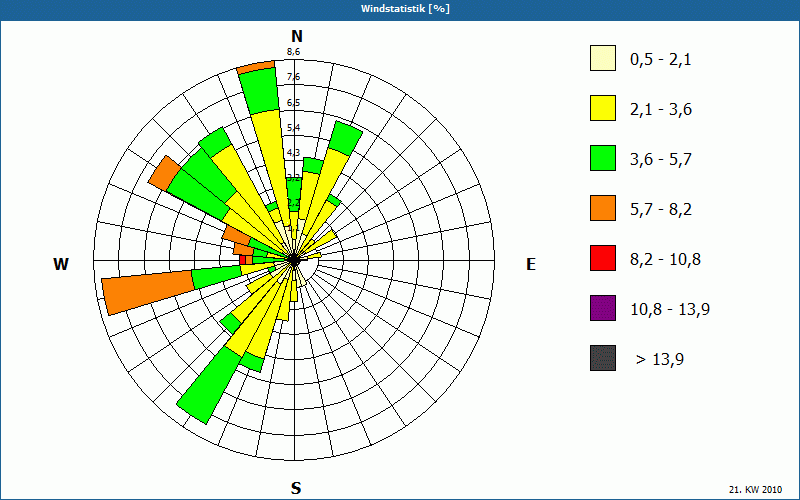Viewport: 800px width, 500px height.
Task: Click the legend label 10,8 - 13,9
Action: coord(670,310)
